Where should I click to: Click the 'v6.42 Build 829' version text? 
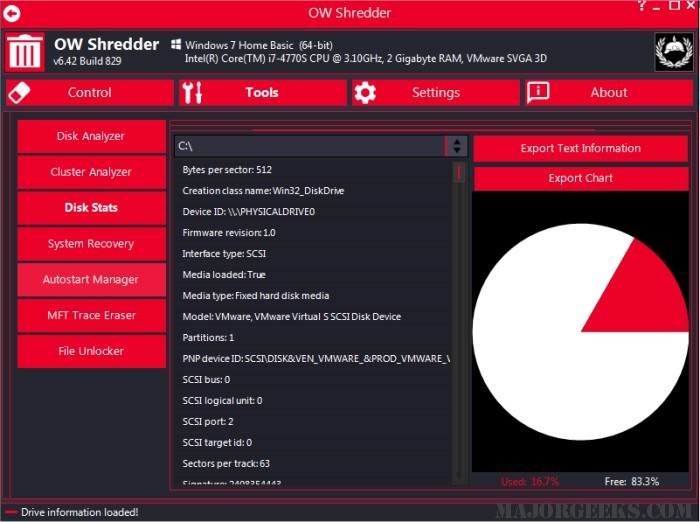point(87,61)
